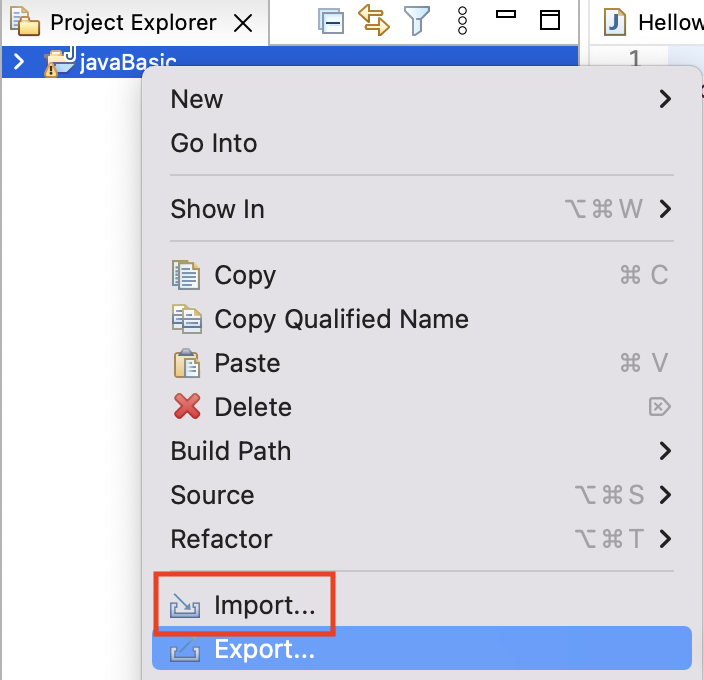Open the Build Path submenu
The width and height of the screenshot is (704, 680).
point(422,451)
